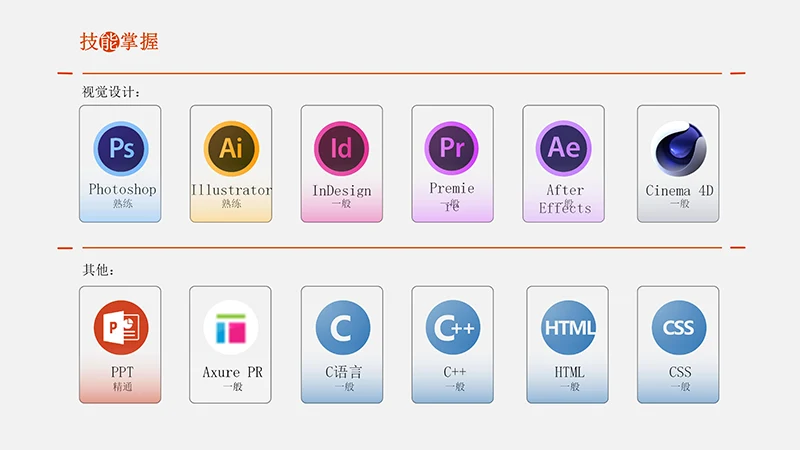The width and height of the screenshot is (800, 450).
Task: Select the HTML card's text label
Action: coord(569,372)
